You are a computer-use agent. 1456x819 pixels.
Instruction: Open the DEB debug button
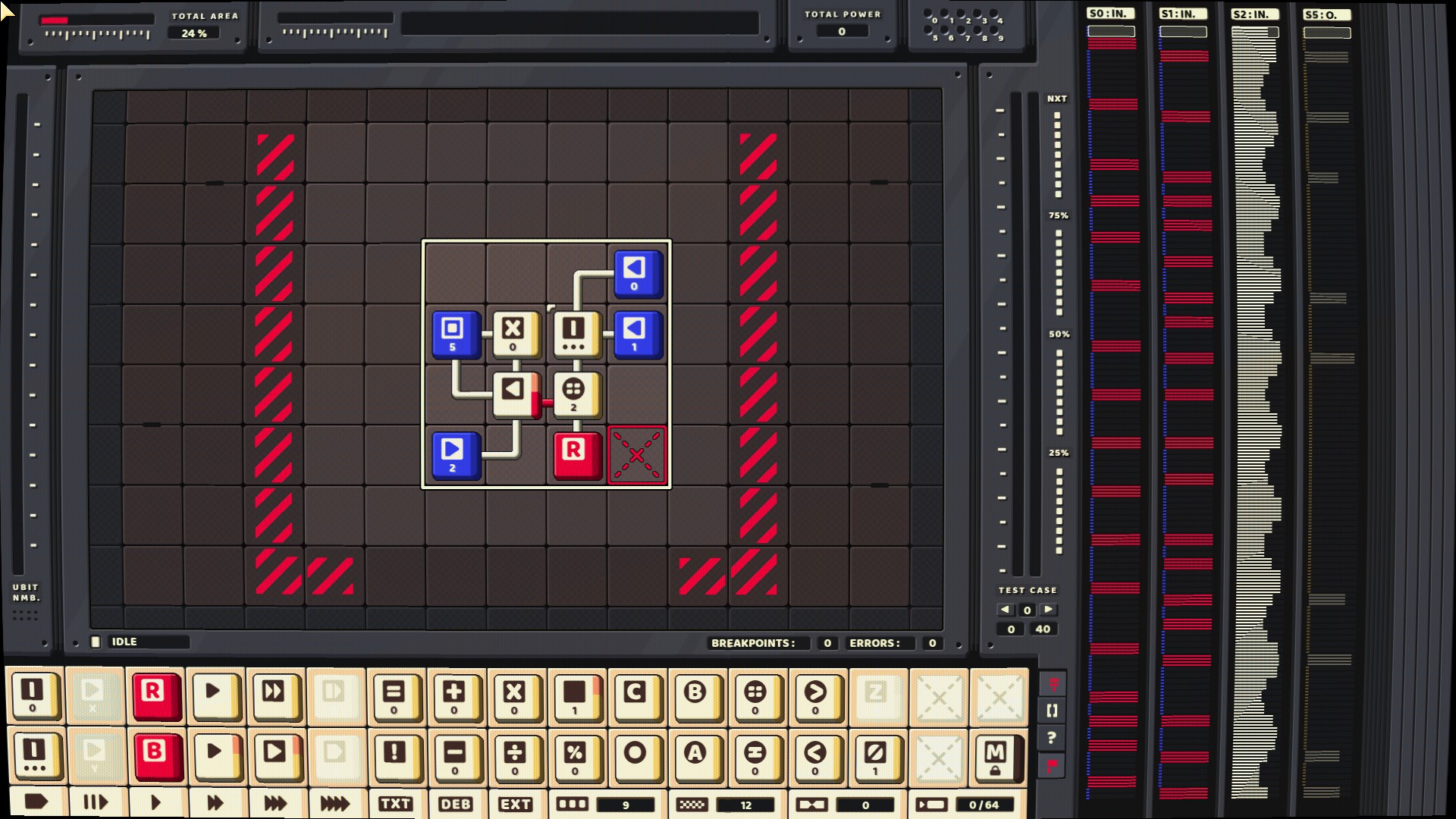point(455,804)
